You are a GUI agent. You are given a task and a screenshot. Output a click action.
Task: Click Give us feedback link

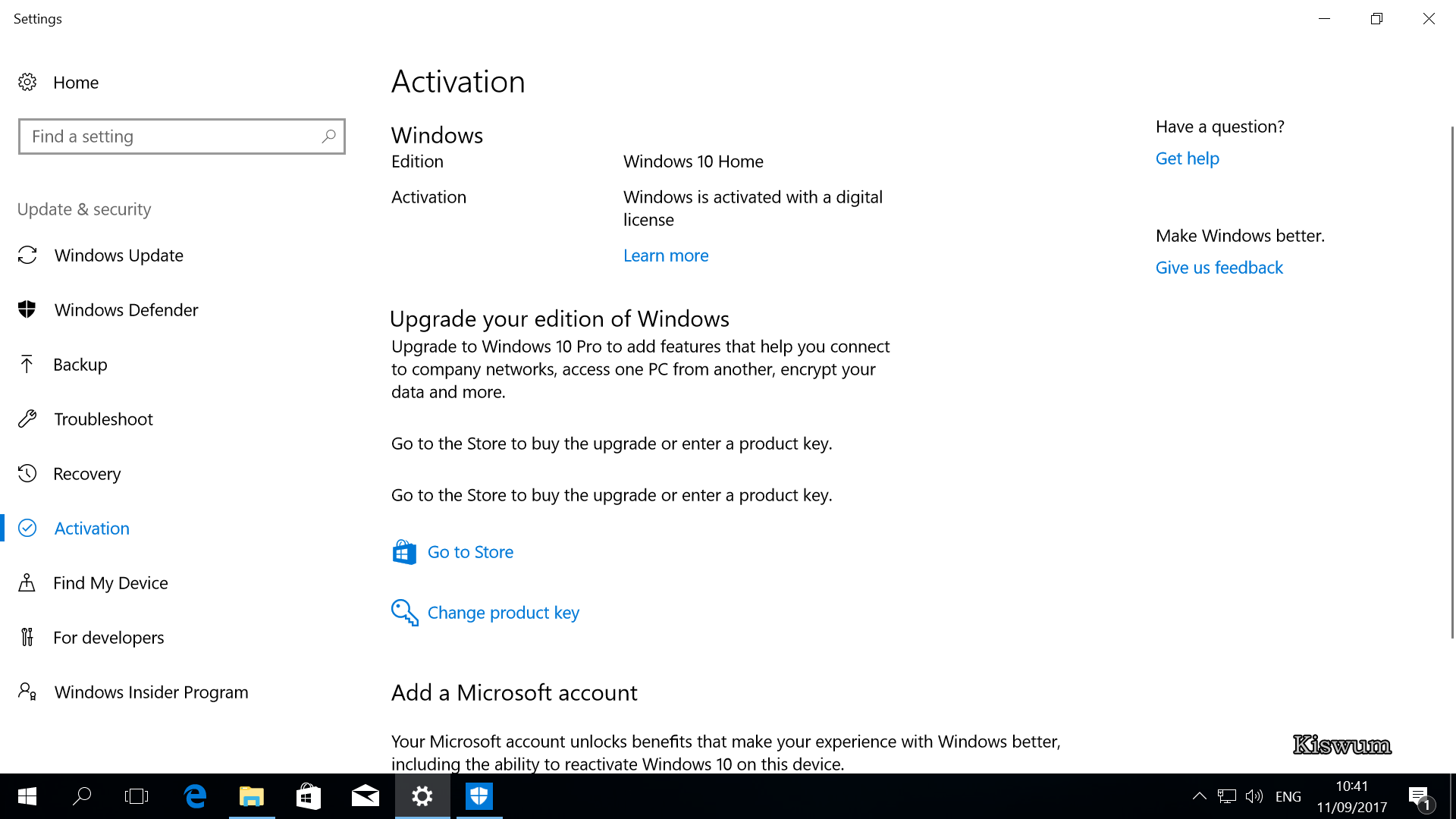(1219, 268)
